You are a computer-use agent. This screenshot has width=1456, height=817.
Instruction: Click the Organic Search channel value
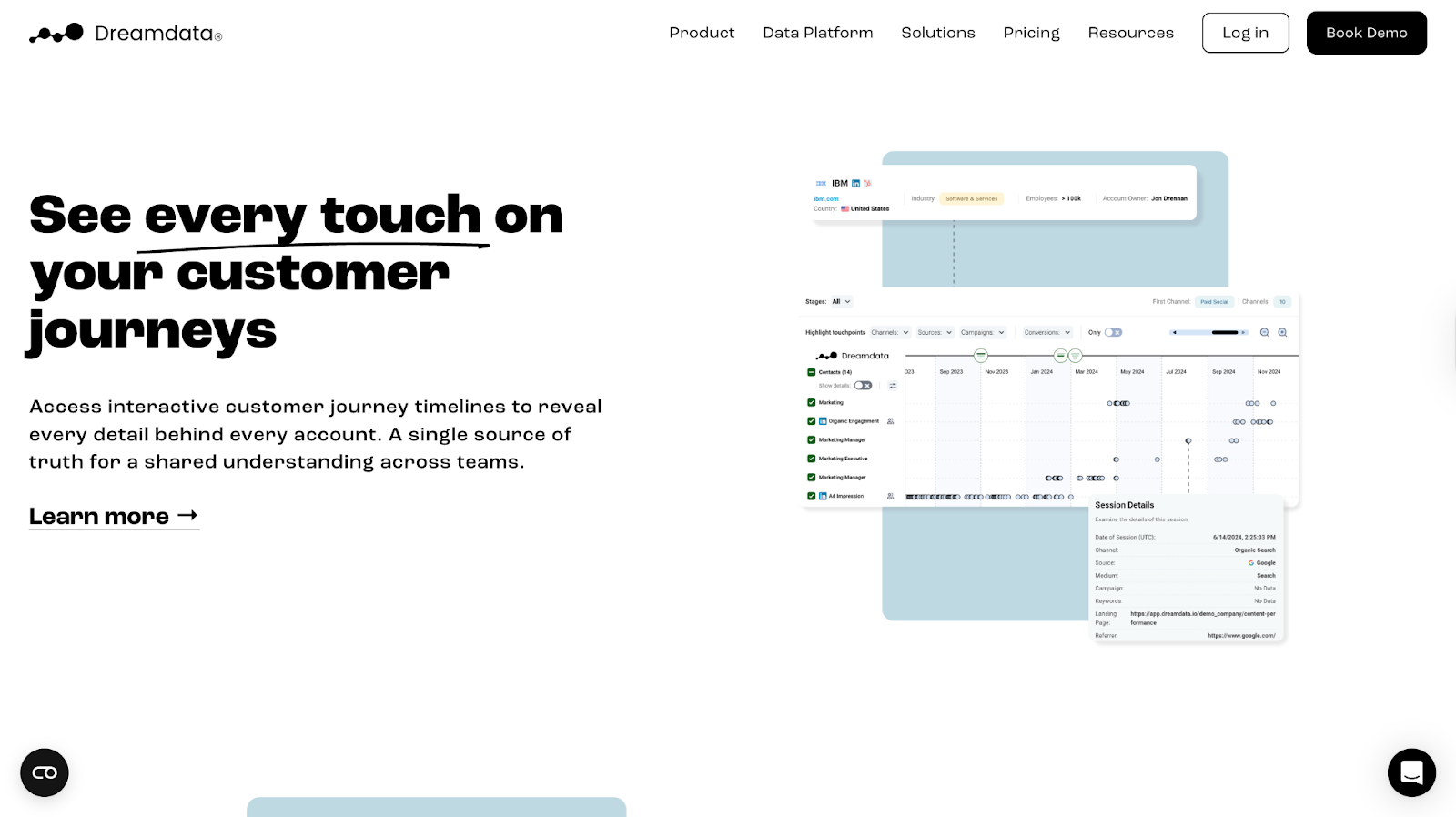pyautogui.click(x=1255, y=550)
